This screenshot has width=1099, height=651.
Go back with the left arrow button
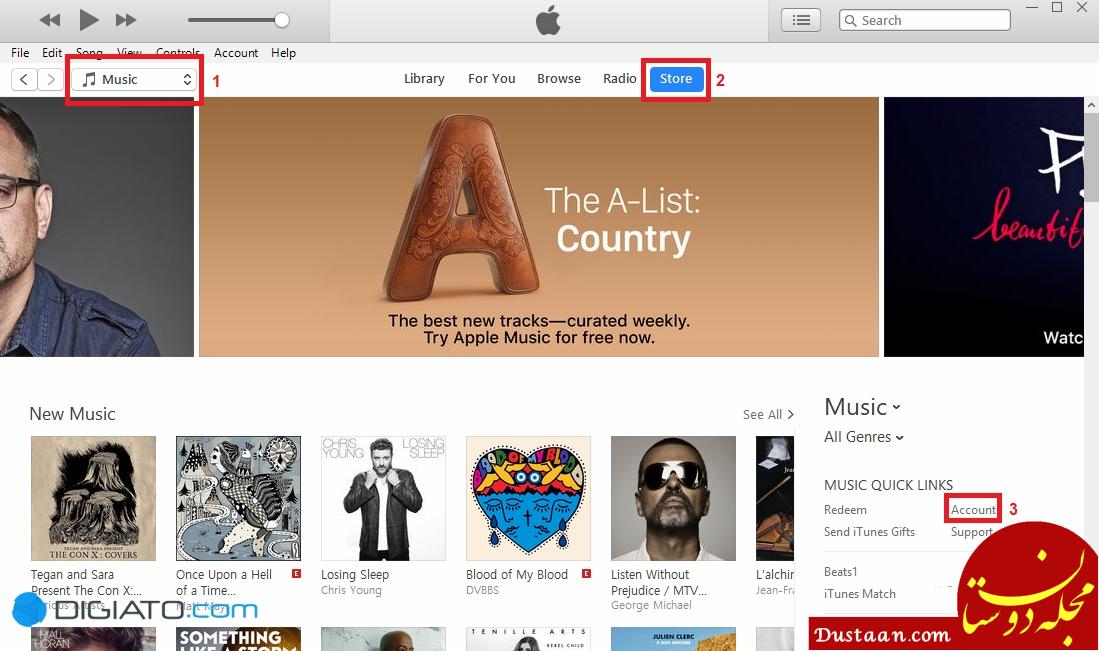point(24,79)
